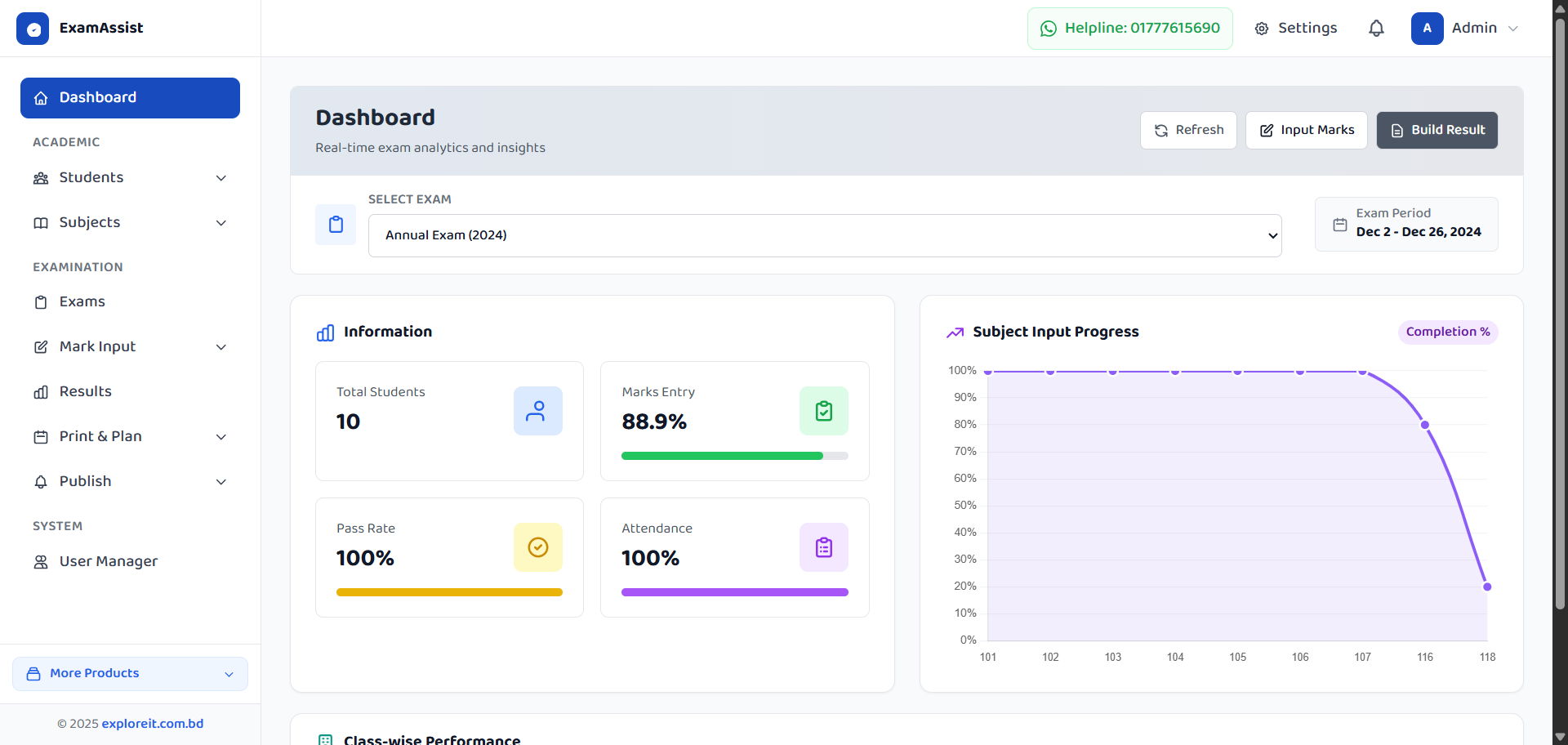Click the Total Students person icon
1568x745 pixels.
(537, 411)
